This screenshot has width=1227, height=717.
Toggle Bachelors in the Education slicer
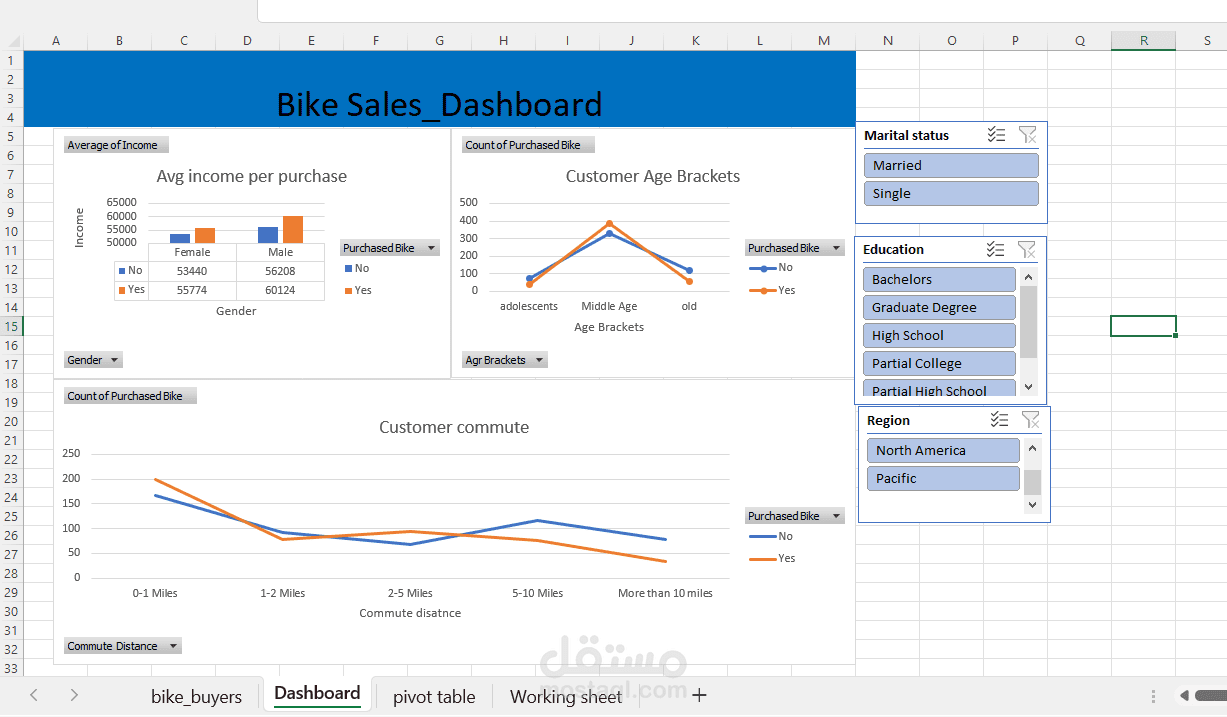(x=938, y=279)
